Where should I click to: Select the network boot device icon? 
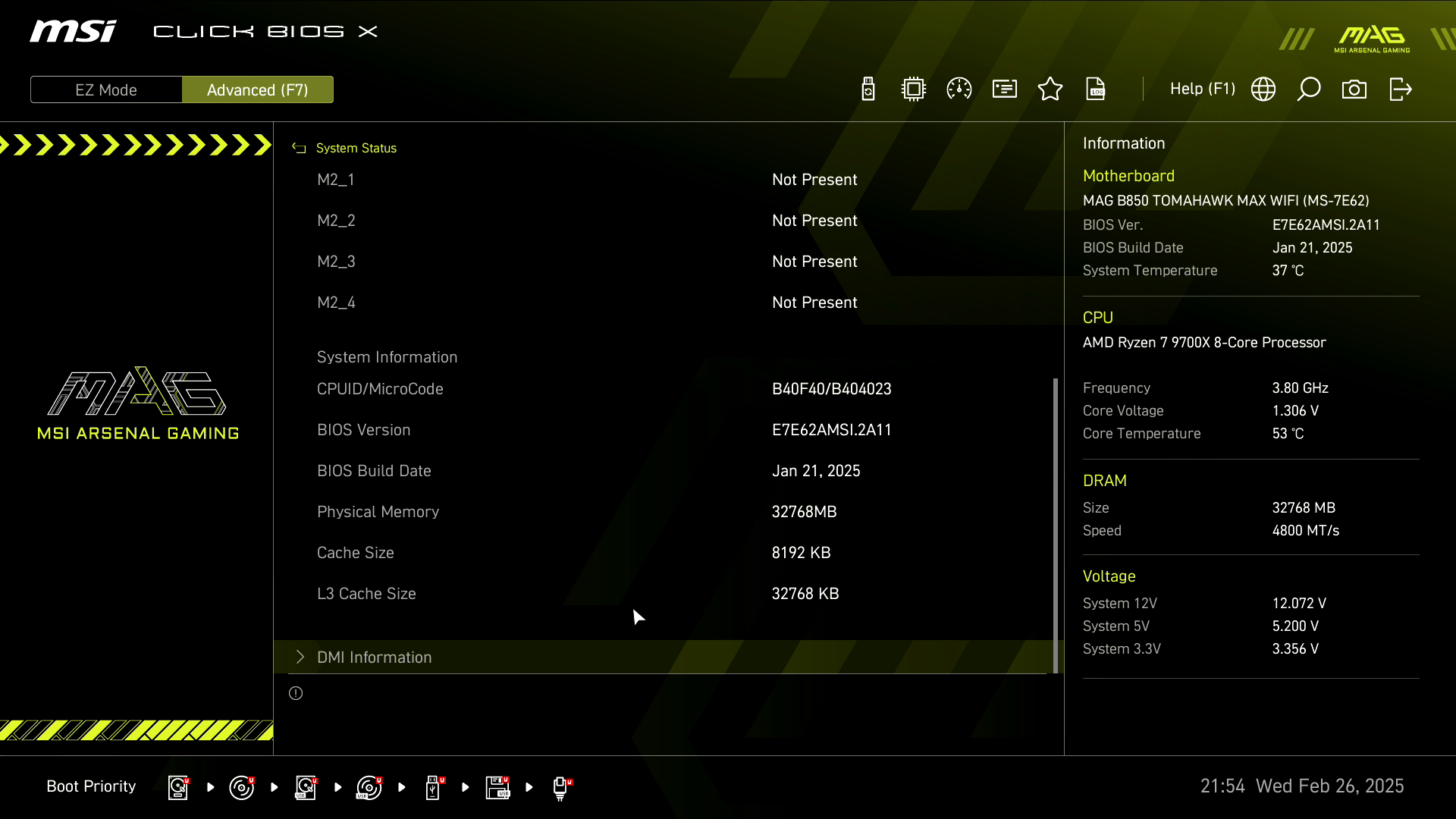click(561, 787)
